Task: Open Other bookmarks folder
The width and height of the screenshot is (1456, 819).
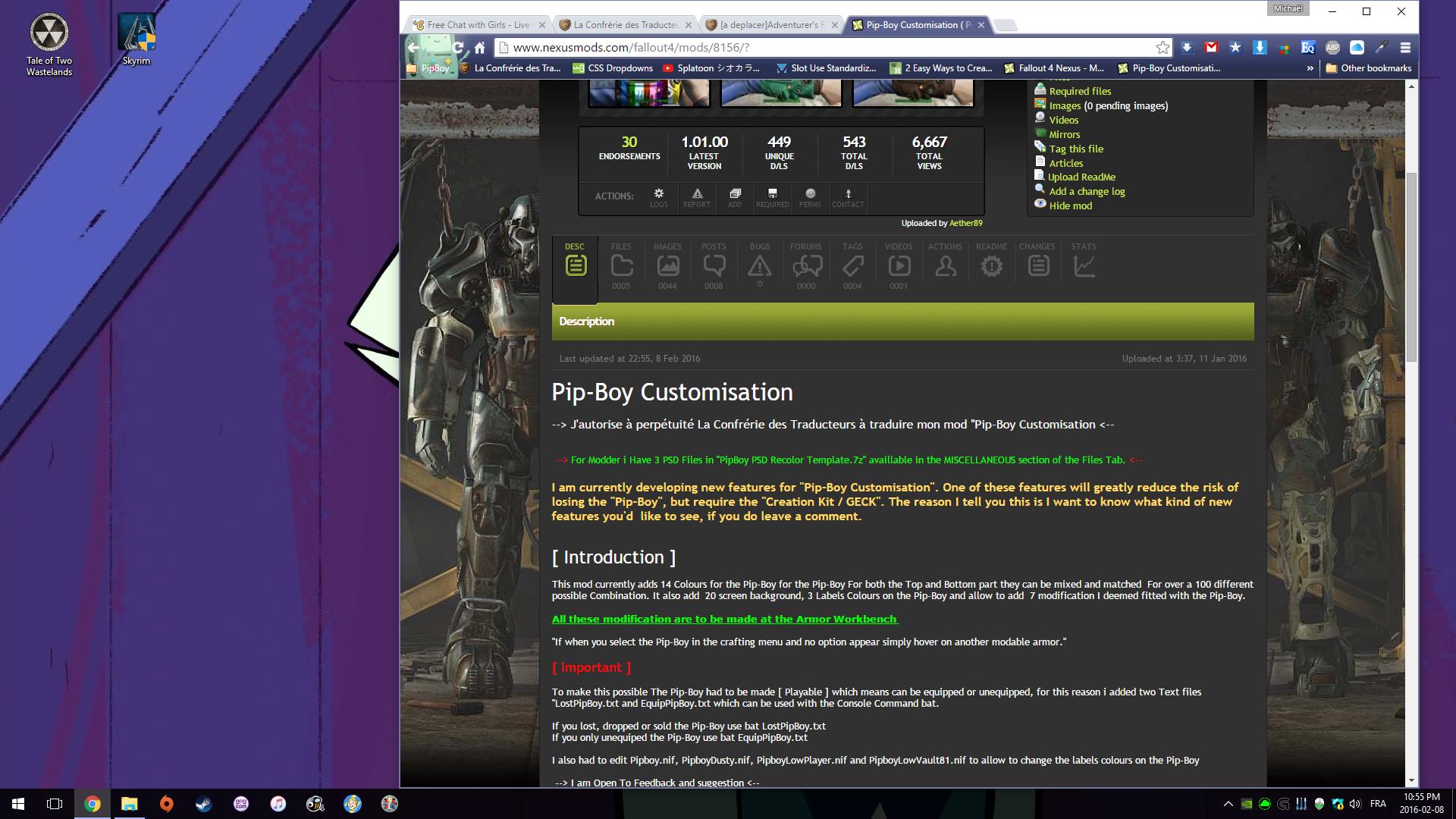Action: click(1369, 68)
